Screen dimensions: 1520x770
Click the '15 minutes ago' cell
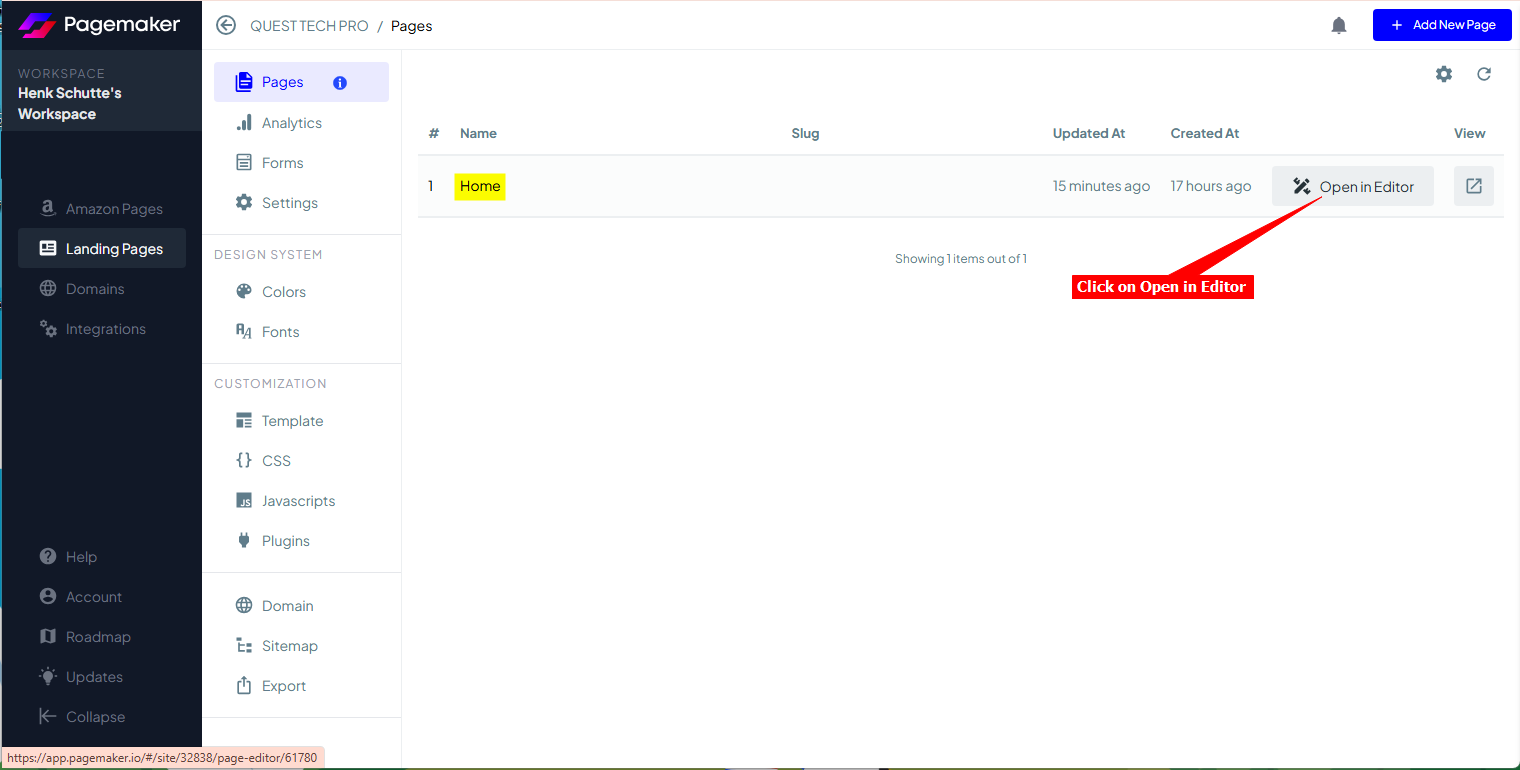click(x=1101, y=186)
